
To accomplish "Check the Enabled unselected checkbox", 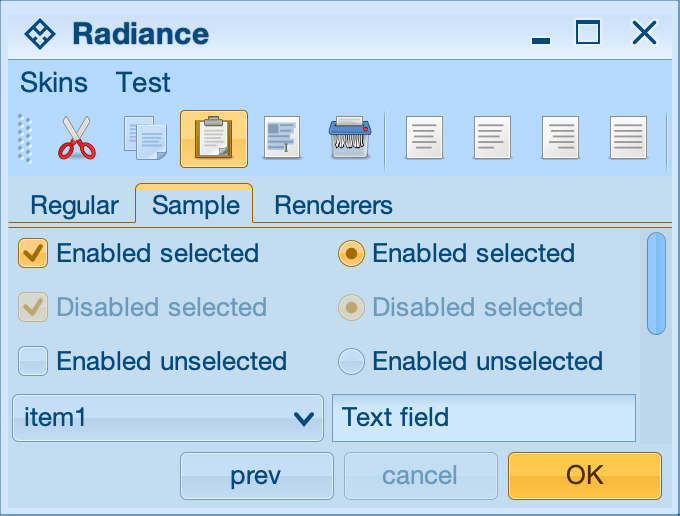I will point(33,361).
